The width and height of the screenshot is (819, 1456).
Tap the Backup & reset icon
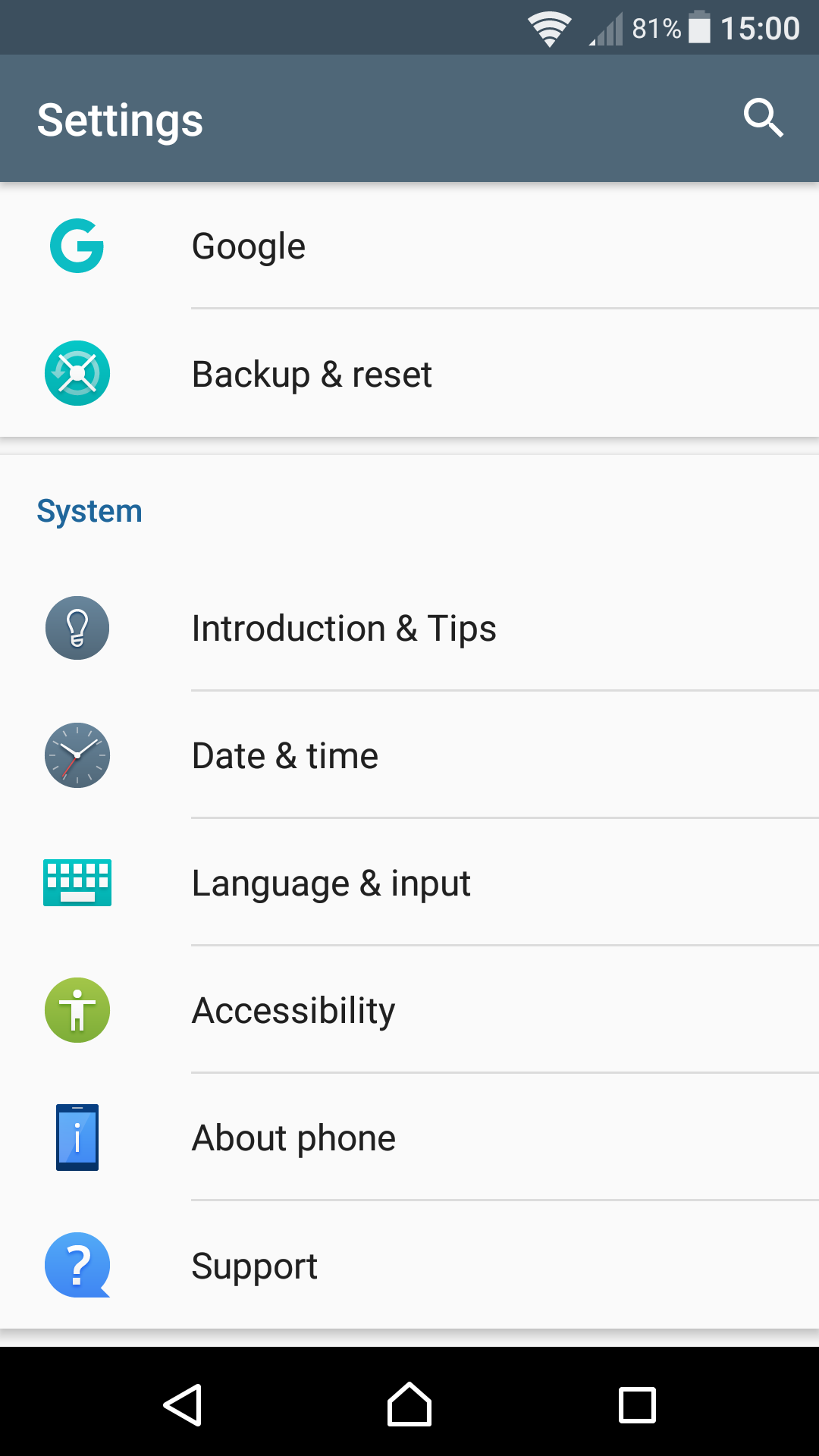point(77,373)
